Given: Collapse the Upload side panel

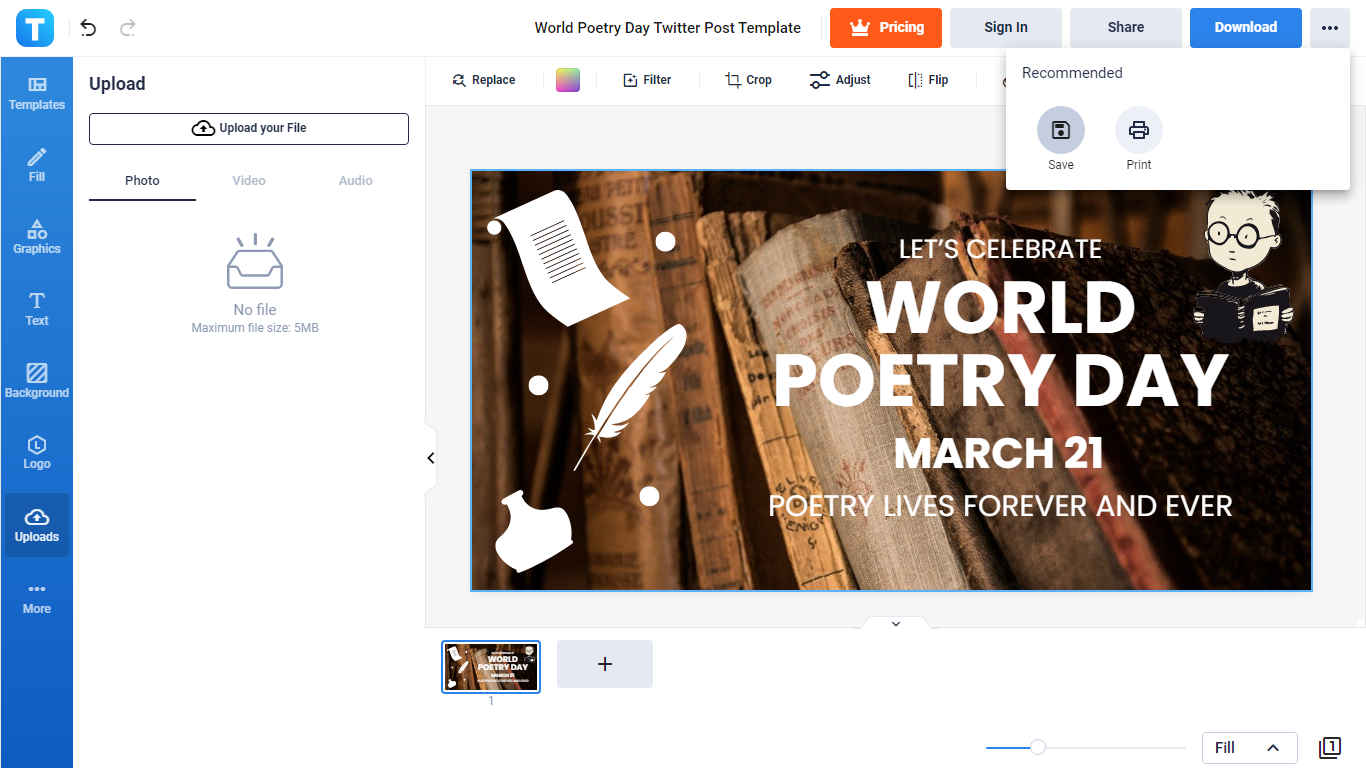Looking at the screenshot, I should (431, 458).
